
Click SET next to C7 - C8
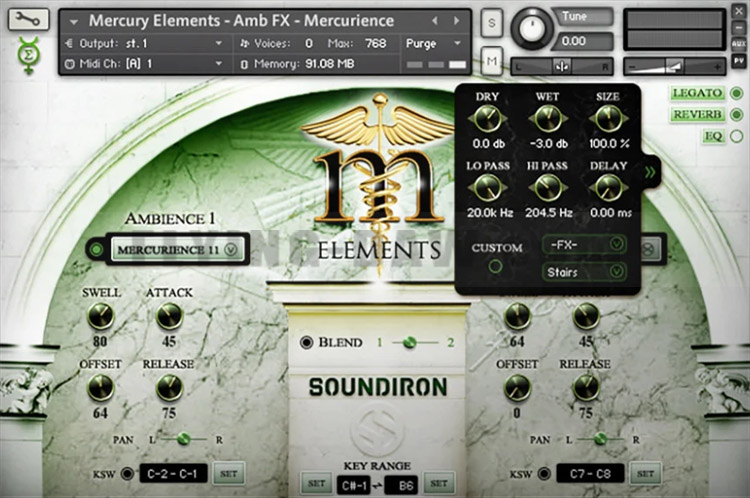[645, 474]
